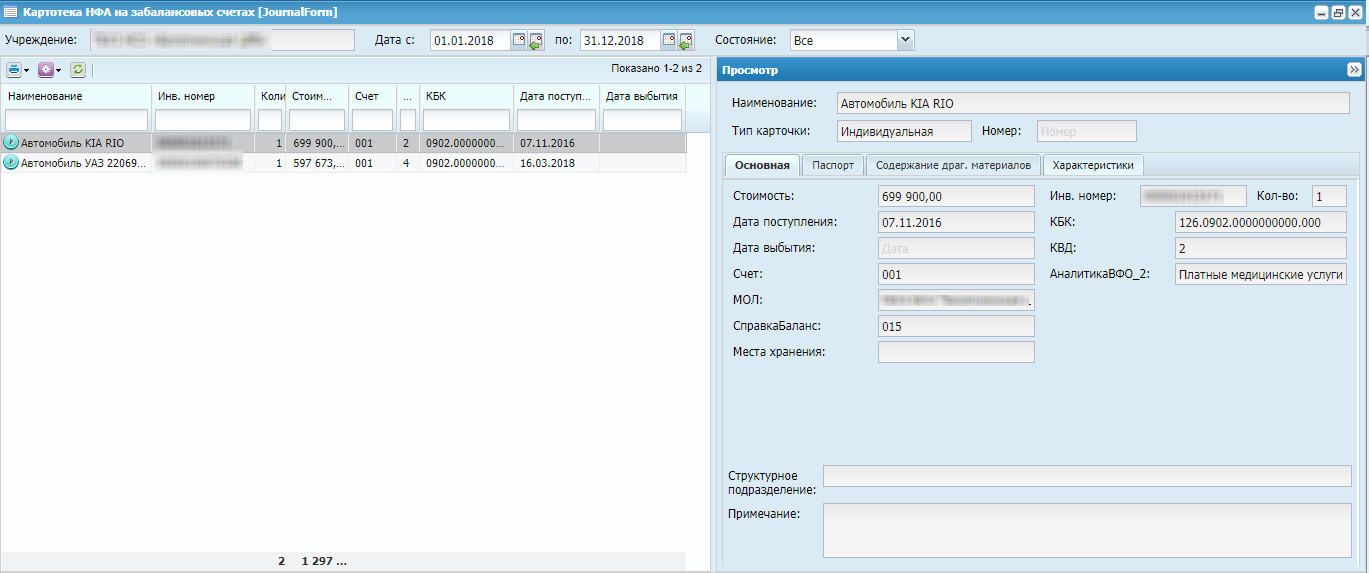This screenshot has width=1369, height=573.
Task: Click filter field under Дата выбытия column
Action: (642, 120)
